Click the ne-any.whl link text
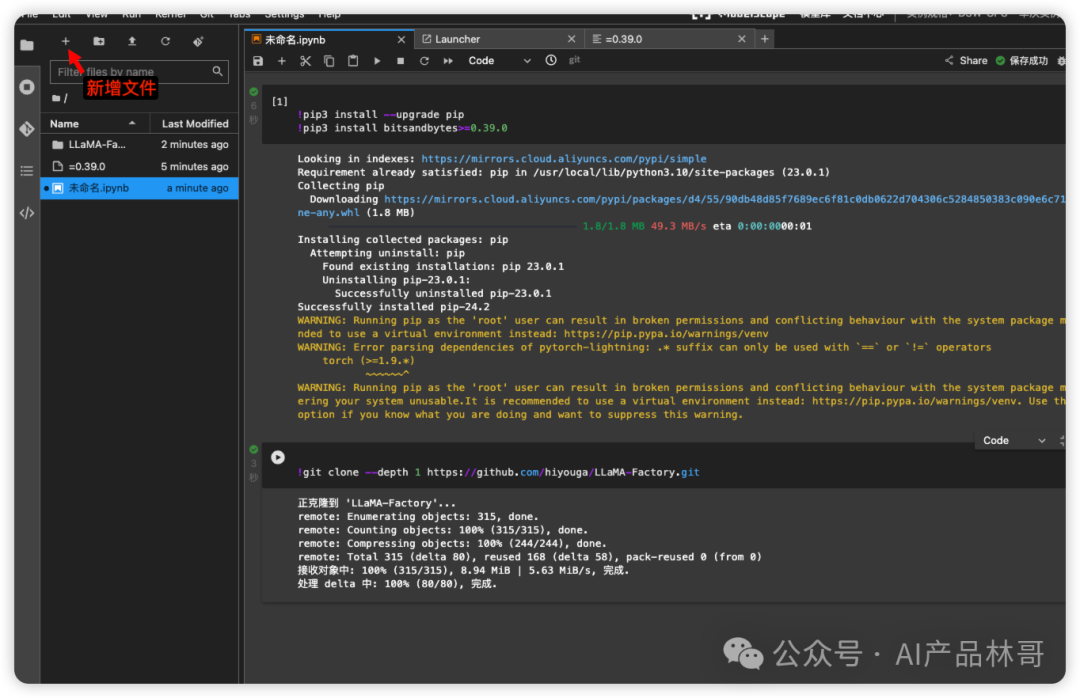Image resolution: width=1080 pixels, height=698 pixels. click(x=329, y=212)
